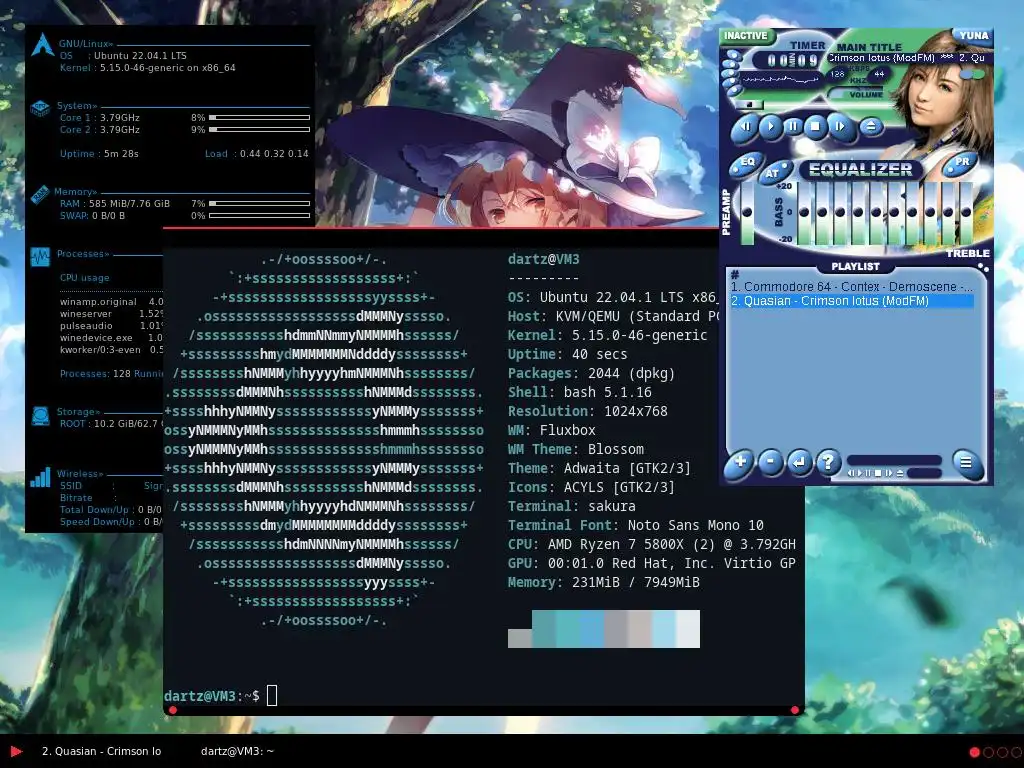Click the dartz@VM3 header in neofetch output

[543, 259]
